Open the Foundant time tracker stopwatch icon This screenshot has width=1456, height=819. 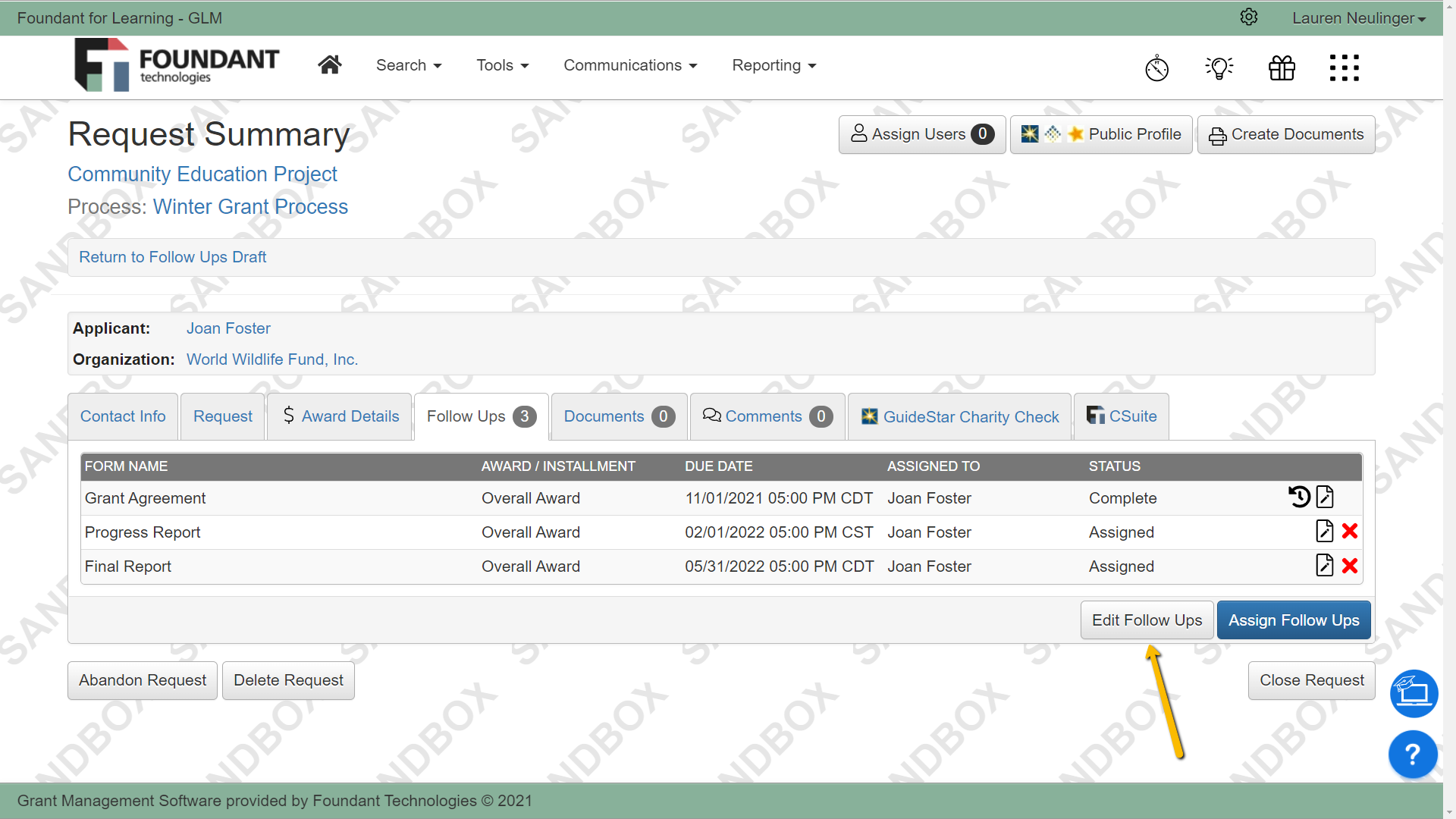coord(1156,67)
